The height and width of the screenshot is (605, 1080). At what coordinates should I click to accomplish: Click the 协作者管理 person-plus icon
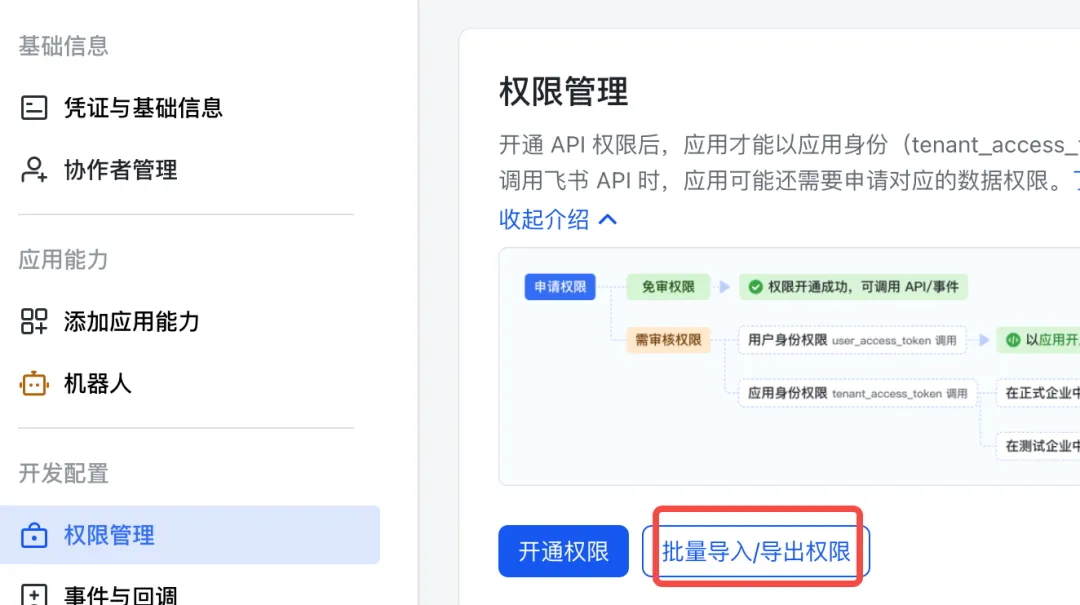34,170
